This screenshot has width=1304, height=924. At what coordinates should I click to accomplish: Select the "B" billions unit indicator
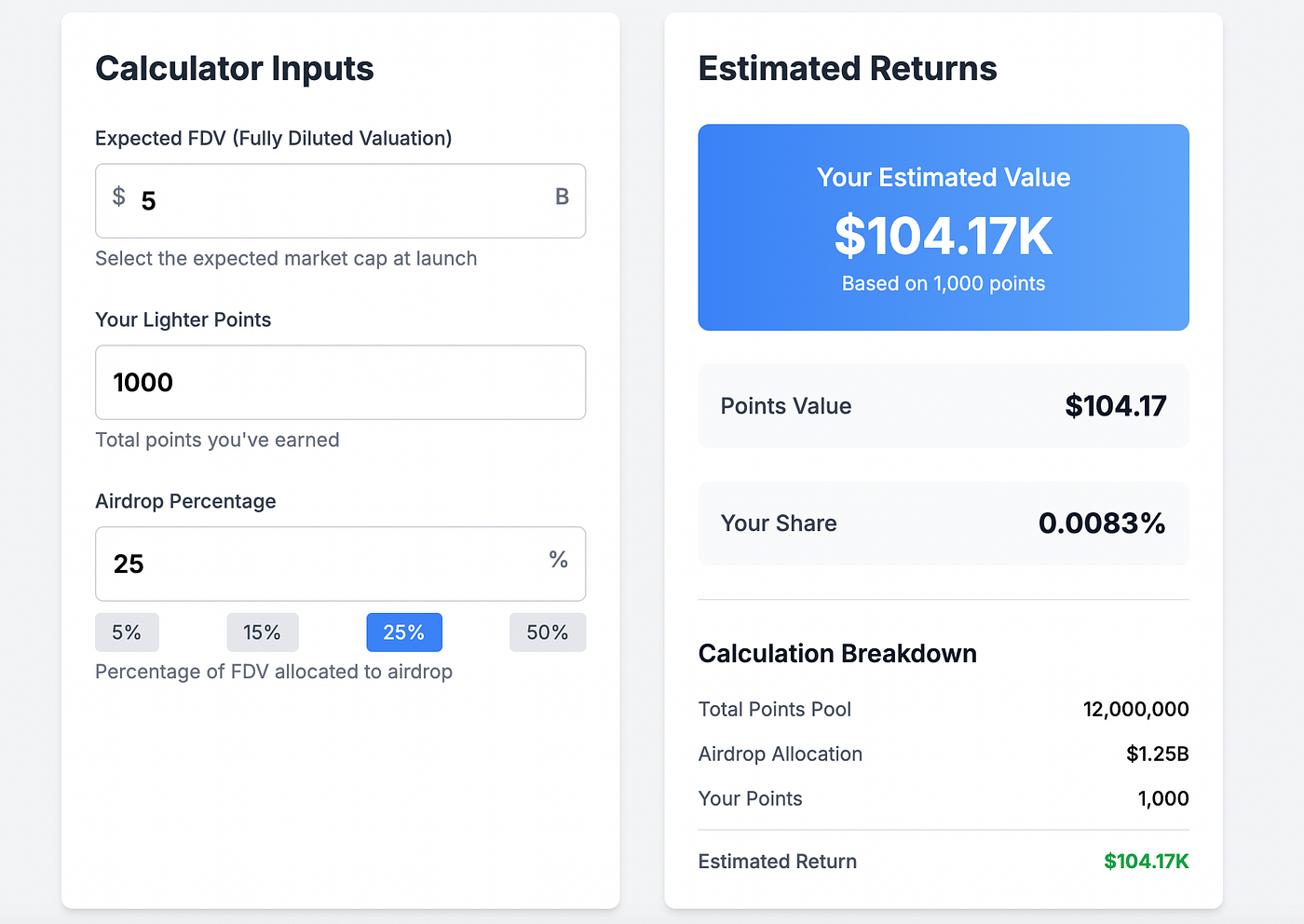click(562, 197)
